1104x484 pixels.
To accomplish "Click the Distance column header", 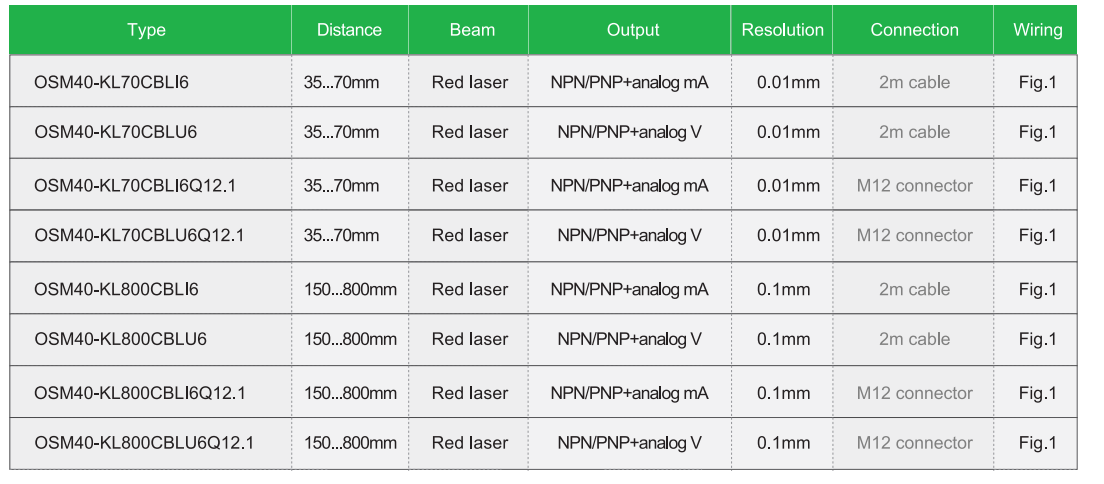I will (x=349, y=30).
